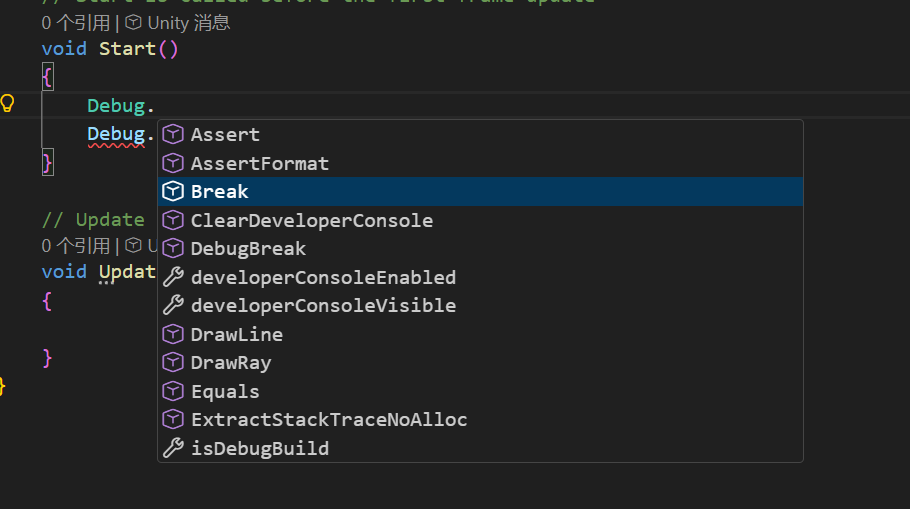Select the Assert method suggestion
The height and width of the screenshot is (509, 910).
481,135
